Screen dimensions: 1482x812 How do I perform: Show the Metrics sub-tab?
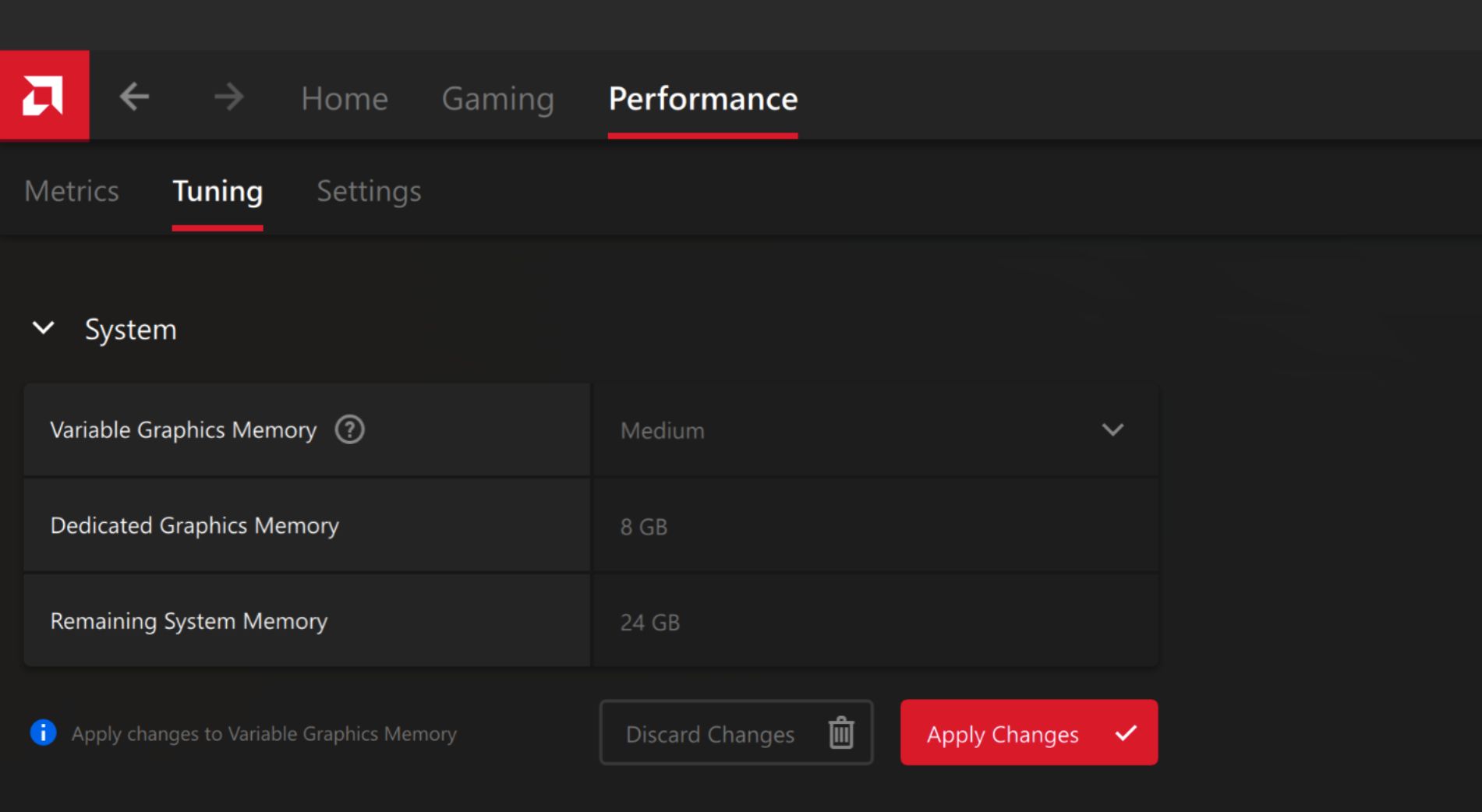72,192
